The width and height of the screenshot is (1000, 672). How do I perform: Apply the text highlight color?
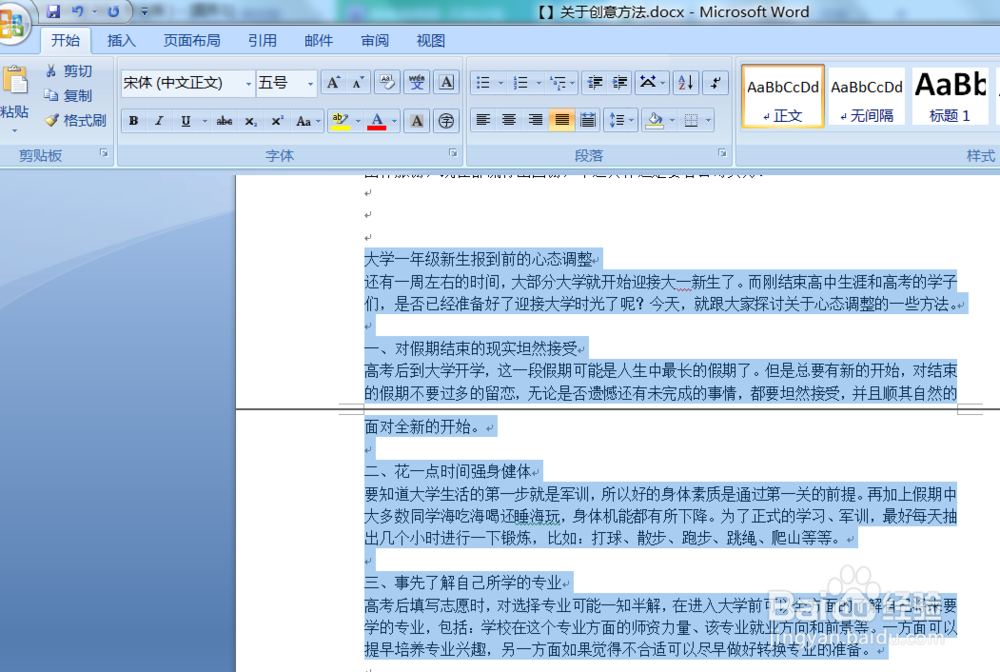click(339, 121)
